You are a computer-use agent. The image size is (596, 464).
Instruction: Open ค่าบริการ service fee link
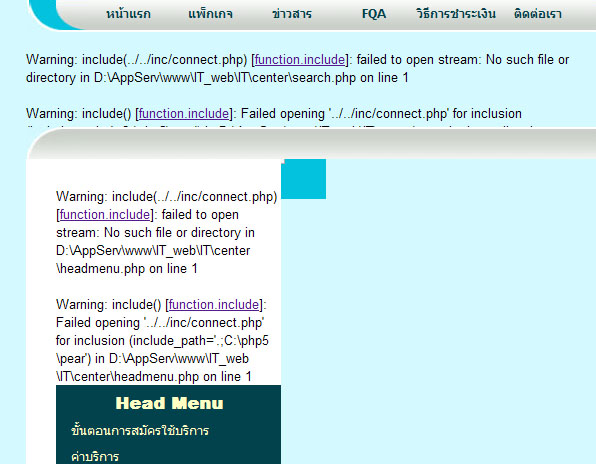(95, 456)
